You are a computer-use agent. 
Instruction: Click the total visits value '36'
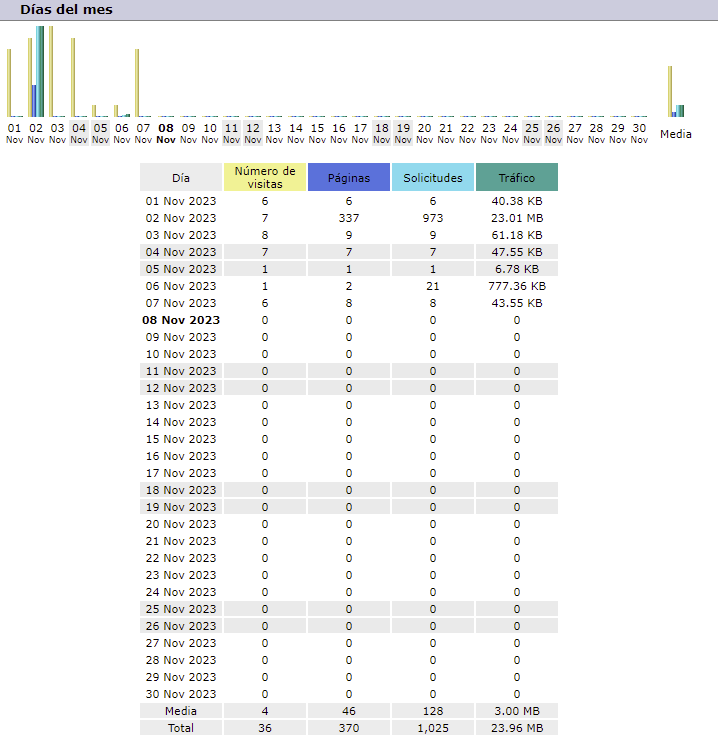[265, 728]
